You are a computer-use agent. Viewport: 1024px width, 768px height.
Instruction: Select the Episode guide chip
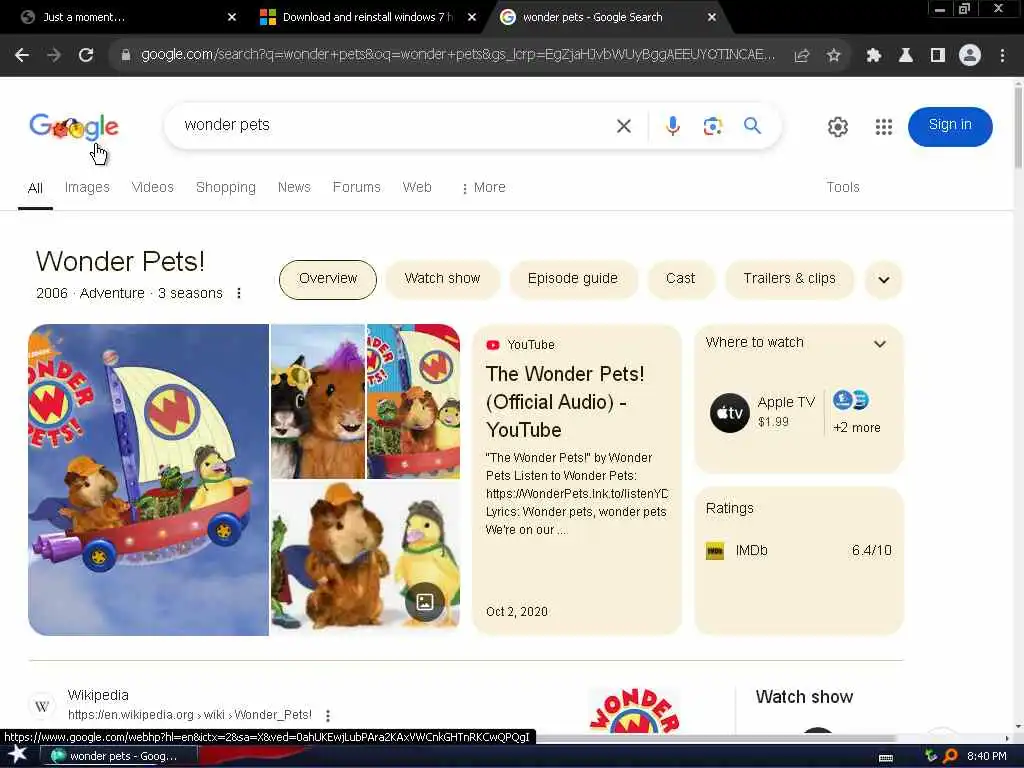coord(573,280)
